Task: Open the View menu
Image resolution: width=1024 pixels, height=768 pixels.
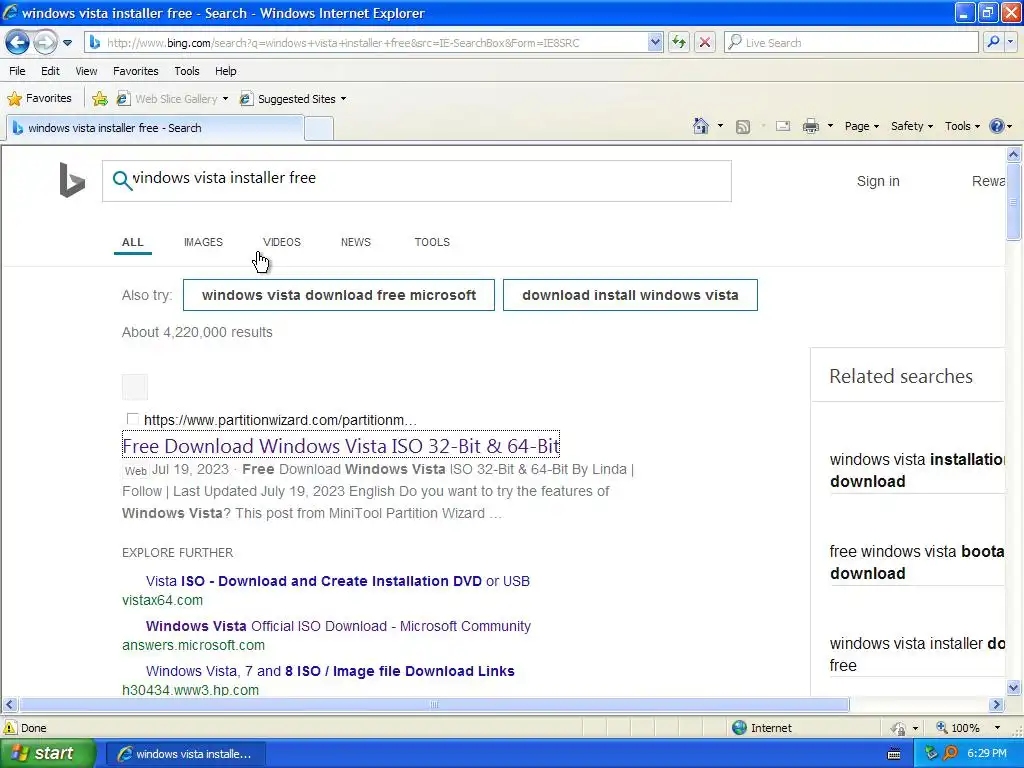Action: tap(86, 71)
